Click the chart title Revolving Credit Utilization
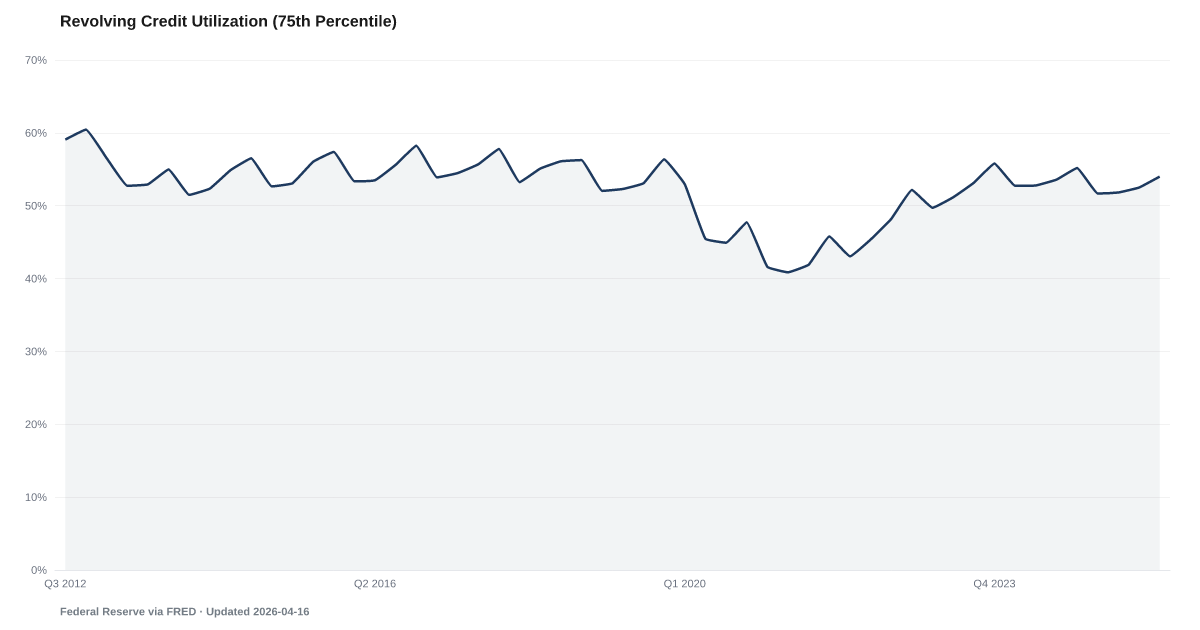Image resolution: width=1200 pixels, height=630 pixels. 228,22
